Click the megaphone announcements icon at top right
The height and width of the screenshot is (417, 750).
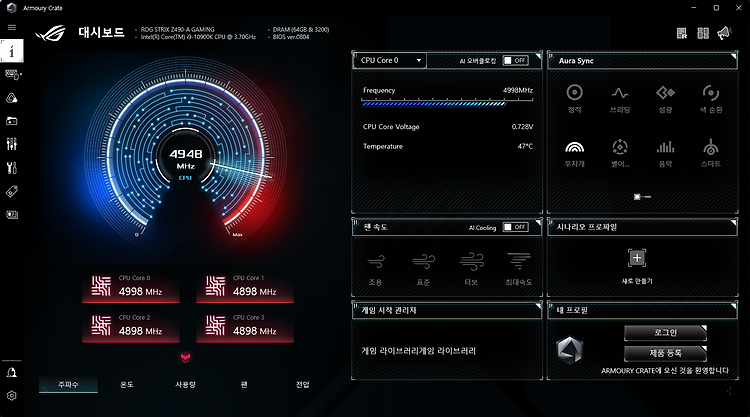724,33
